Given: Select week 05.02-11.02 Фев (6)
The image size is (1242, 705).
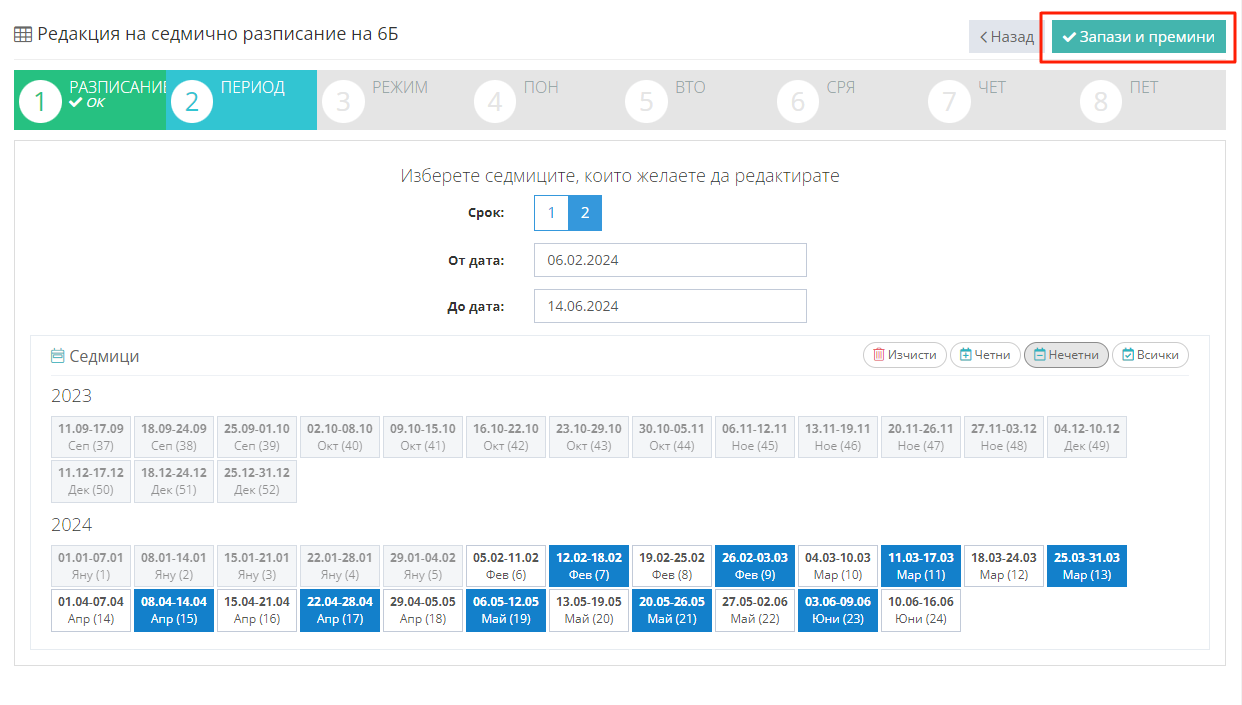Looking at the screenshot, I should (x=506, y=566).
